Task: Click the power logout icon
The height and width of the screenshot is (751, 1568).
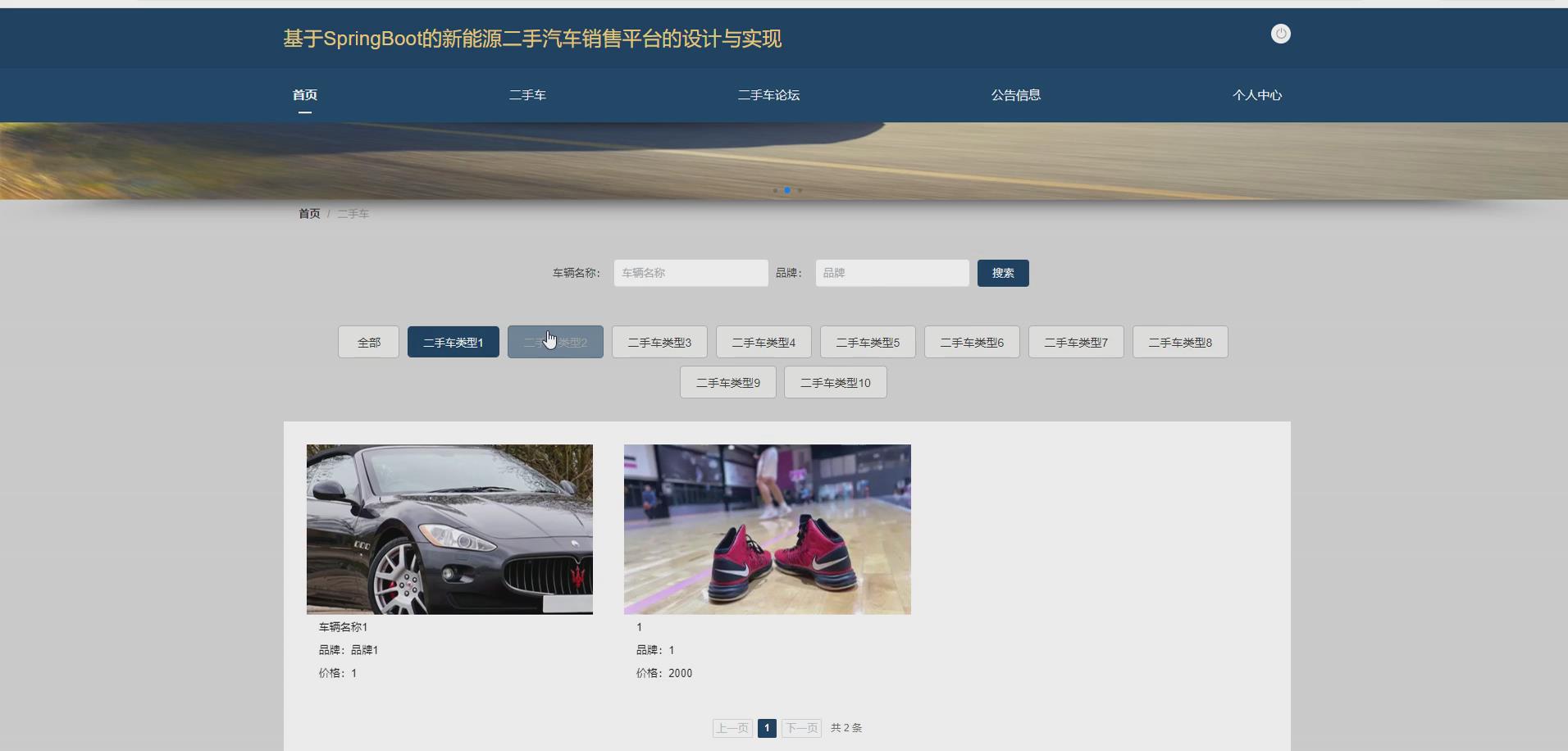Action: pos(1280,34)
